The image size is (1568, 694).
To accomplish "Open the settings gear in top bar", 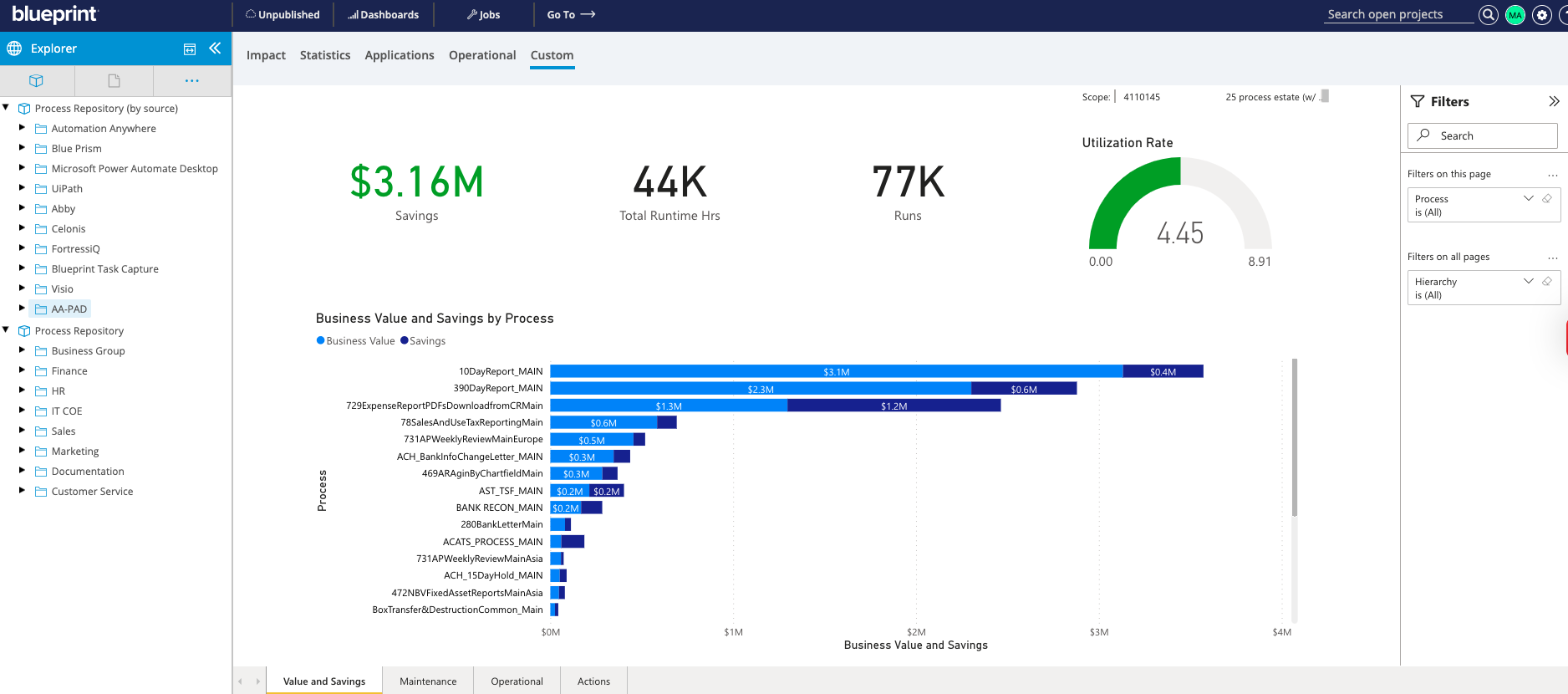I will [x=1542, y=15].
